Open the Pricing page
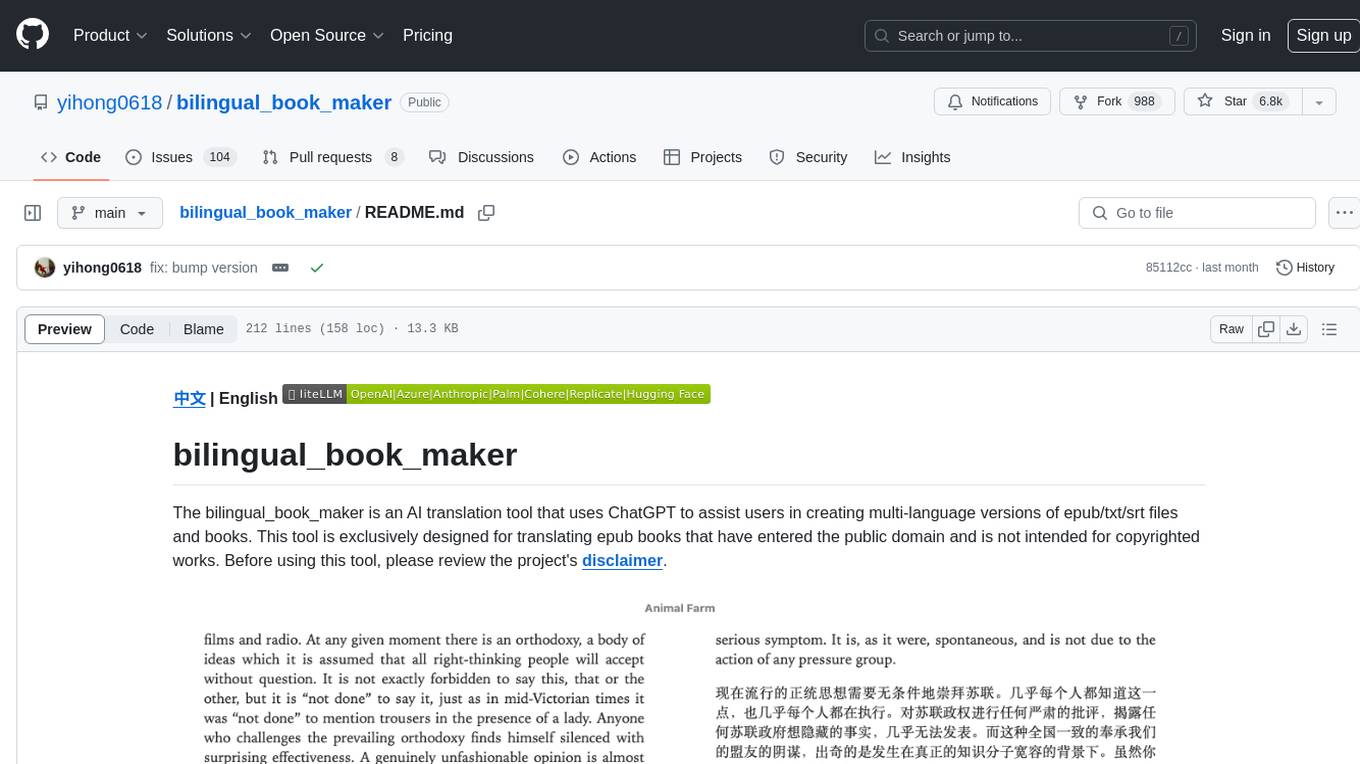The width and height of the screenshot is (1360, 764). [427, 35]
